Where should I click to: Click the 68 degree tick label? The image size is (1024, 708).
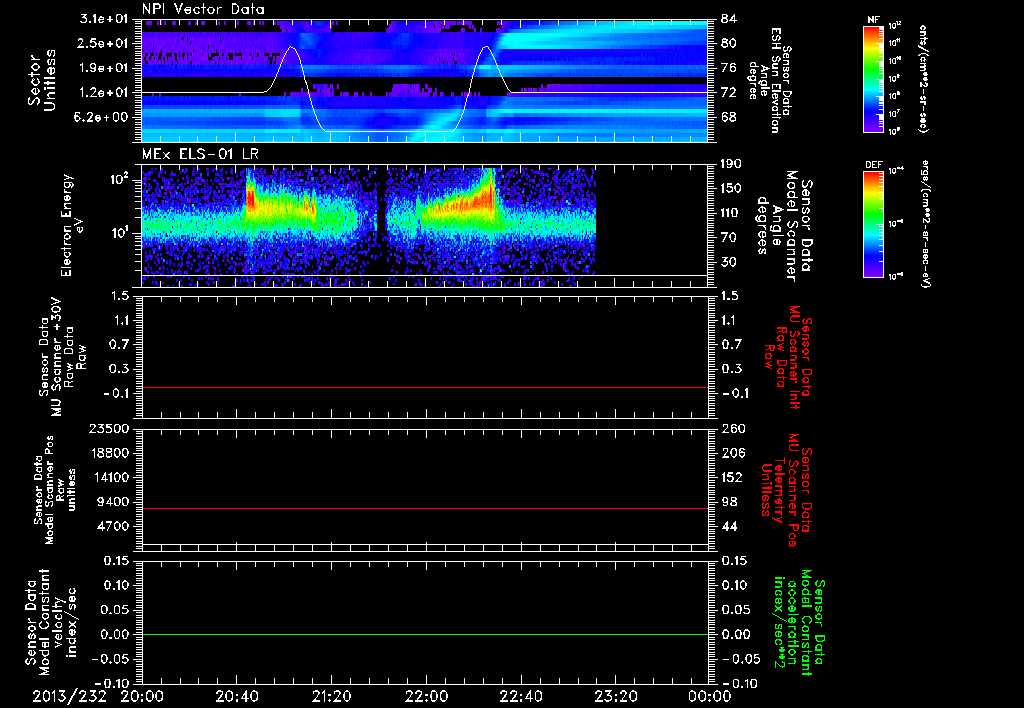click(x=729, y=118)
